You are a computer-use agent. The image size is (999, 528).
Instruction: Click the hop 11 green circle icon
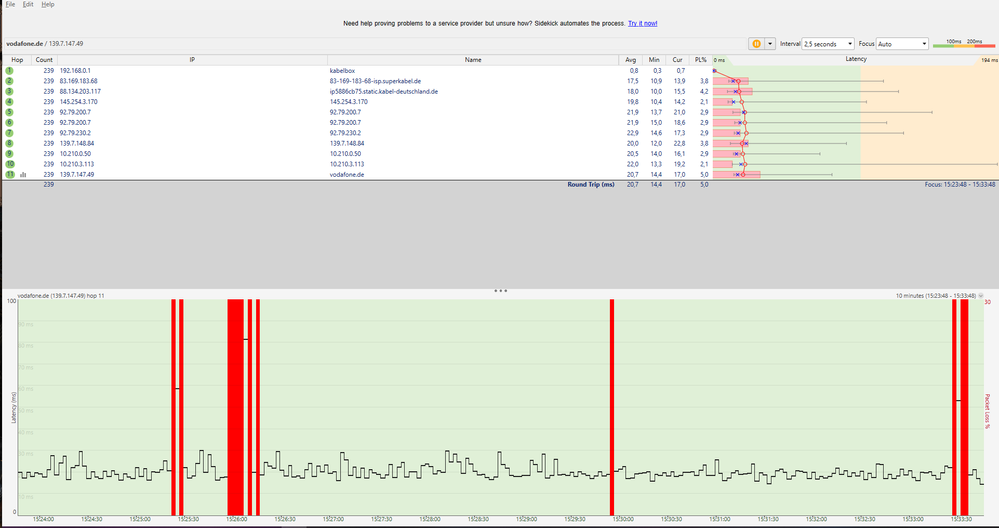10,175
